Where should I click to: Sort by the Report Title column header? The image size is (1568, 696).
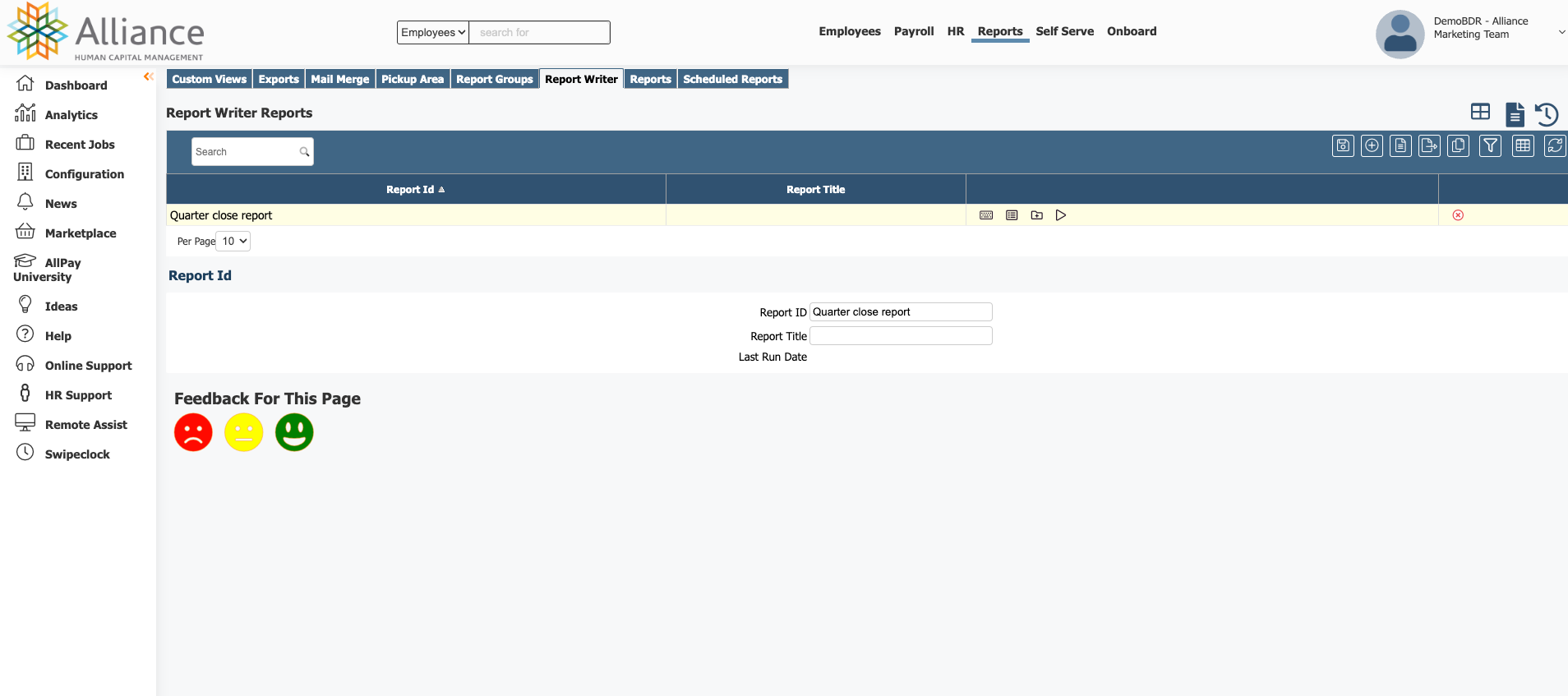point(815,189)
